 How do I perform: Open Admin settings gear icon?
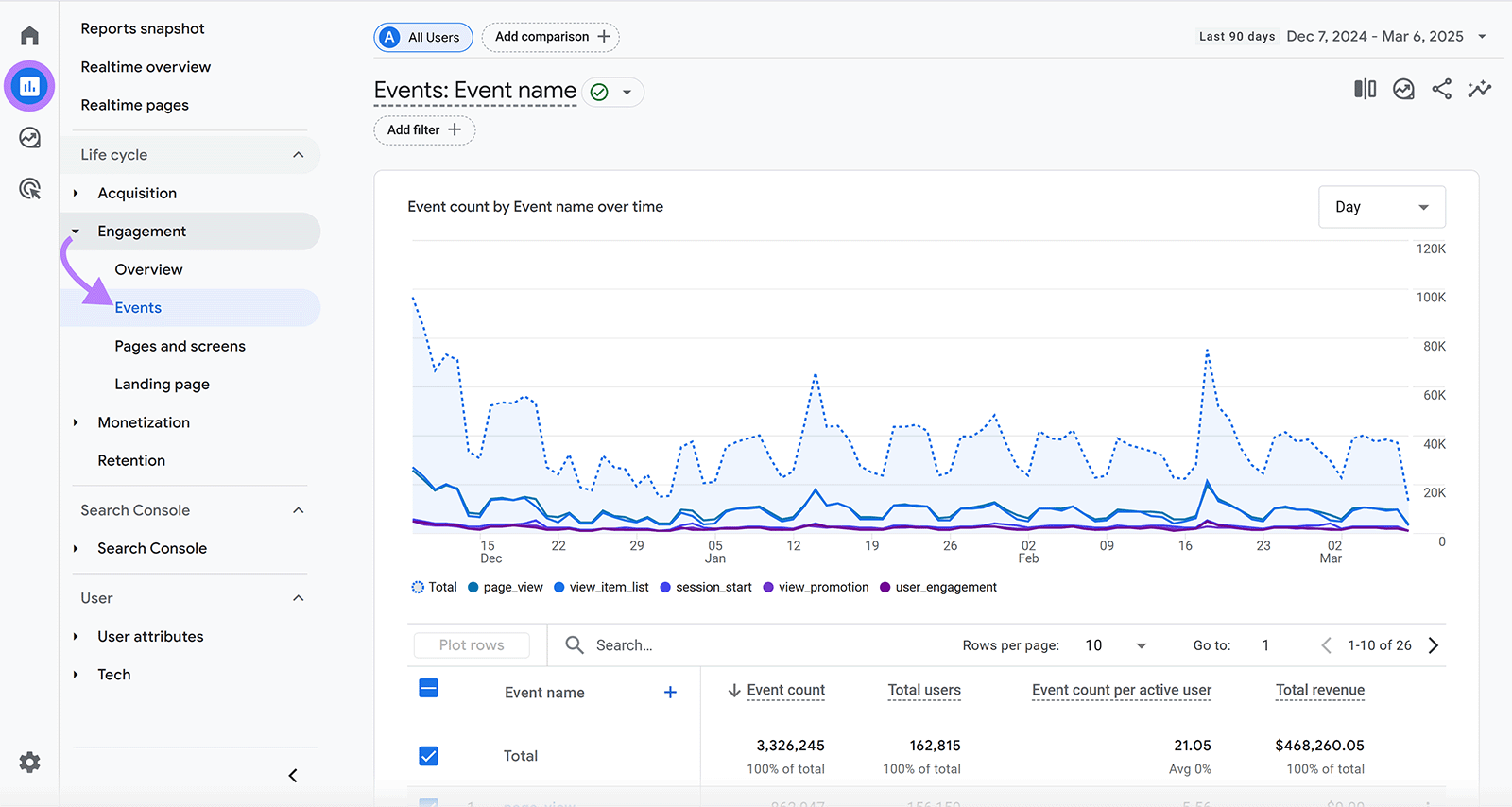point(29,762)
